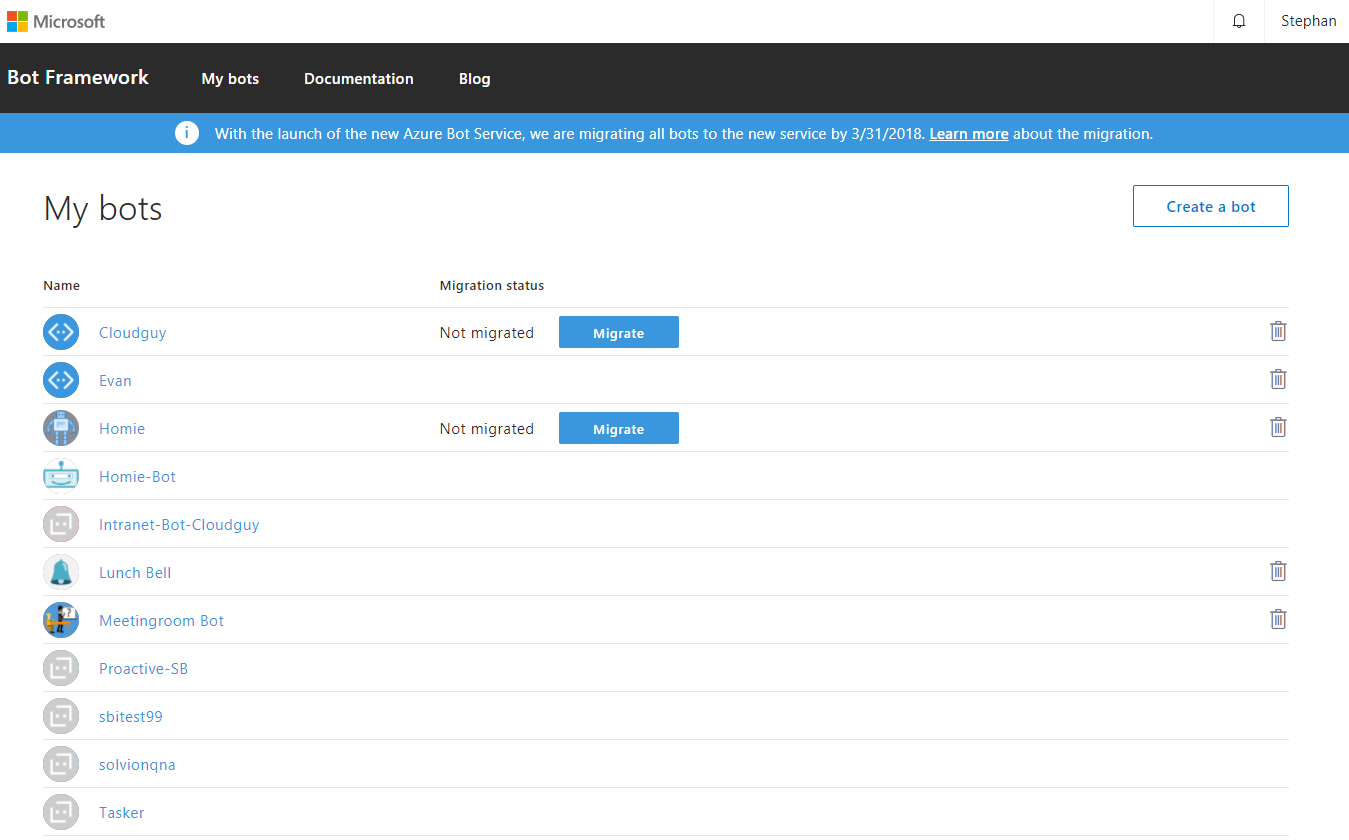Open the Blog menu item

coord(474,79)
